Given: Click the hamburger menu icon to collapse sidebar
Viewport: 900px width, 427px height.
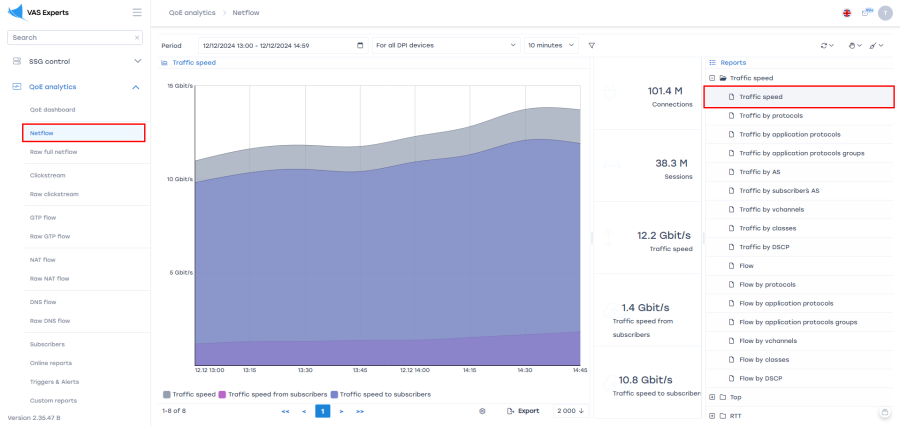Looking at the screenshot, I should [137, 12].
